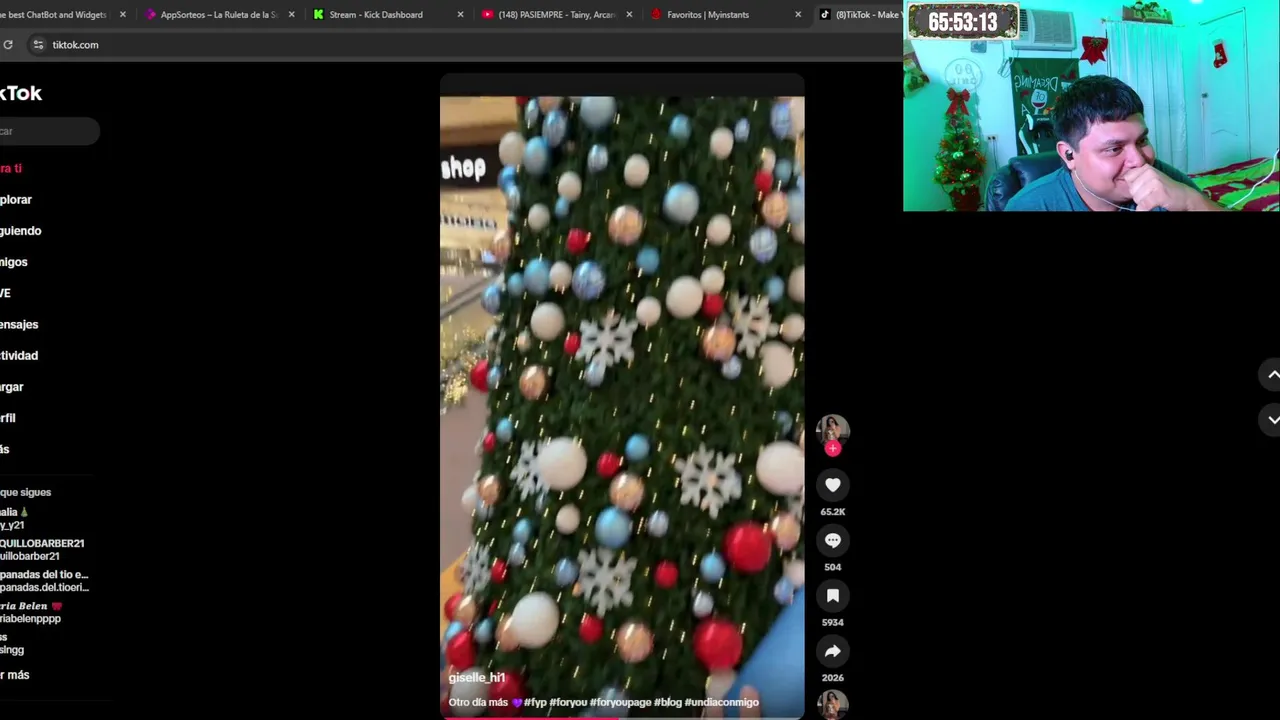Viewport: 1280px width, 720px height.
Task: Open the #blog hashtag
Action: click(x=667, y=702)
